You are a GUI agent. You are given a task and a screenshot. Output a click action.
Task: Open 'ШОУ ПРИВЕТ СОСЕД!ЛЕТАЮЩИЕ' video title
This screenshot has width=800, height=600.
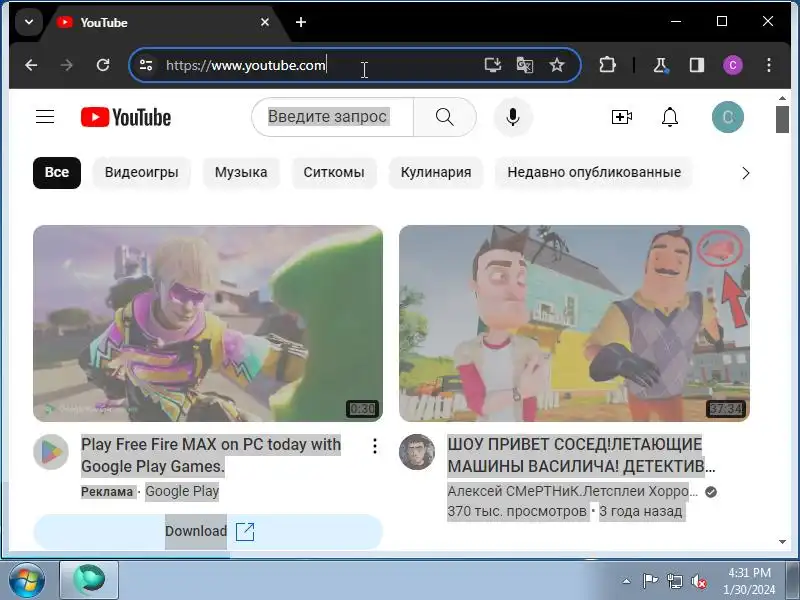pos(581,455)
